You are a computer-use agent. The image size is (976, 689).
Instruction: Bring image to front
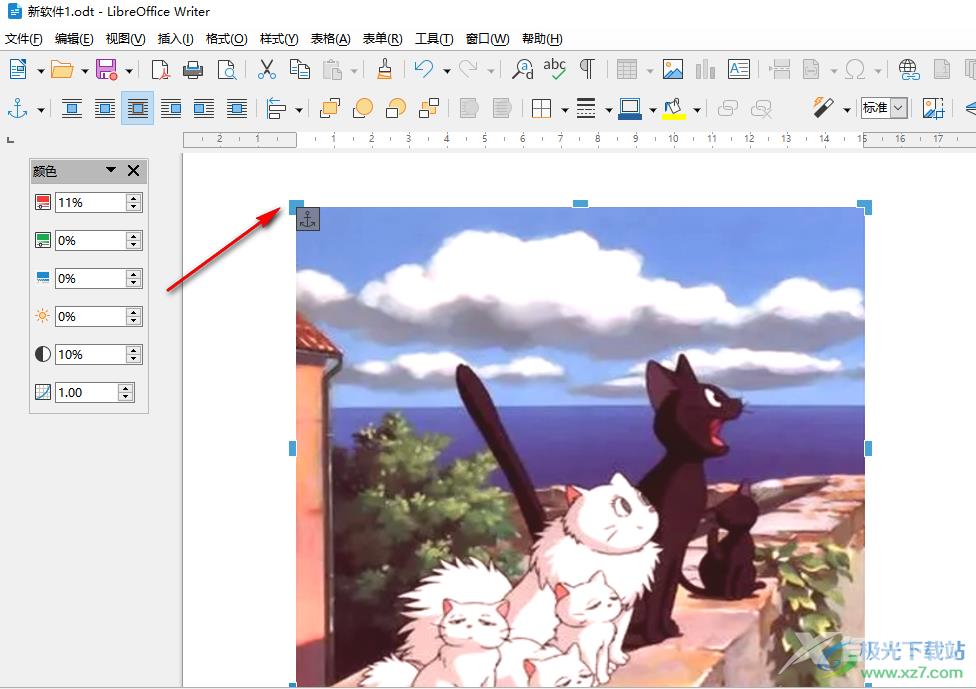330,109
